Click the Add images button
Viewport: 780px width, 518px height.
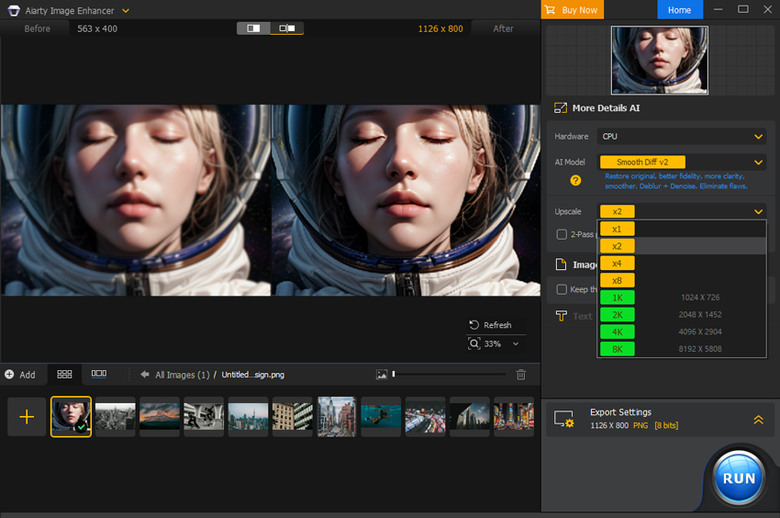(20, 375)
